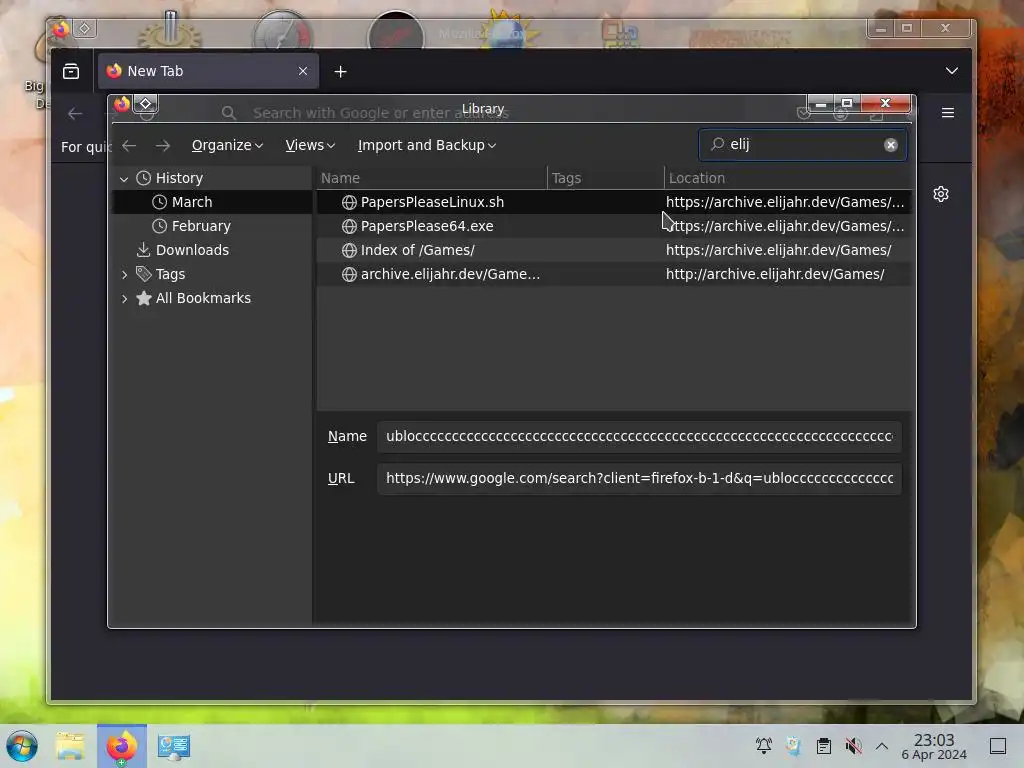Screen dimensions: 1024x768
Task: Select Downloads in the sidebar
Action: click(212, 250)
